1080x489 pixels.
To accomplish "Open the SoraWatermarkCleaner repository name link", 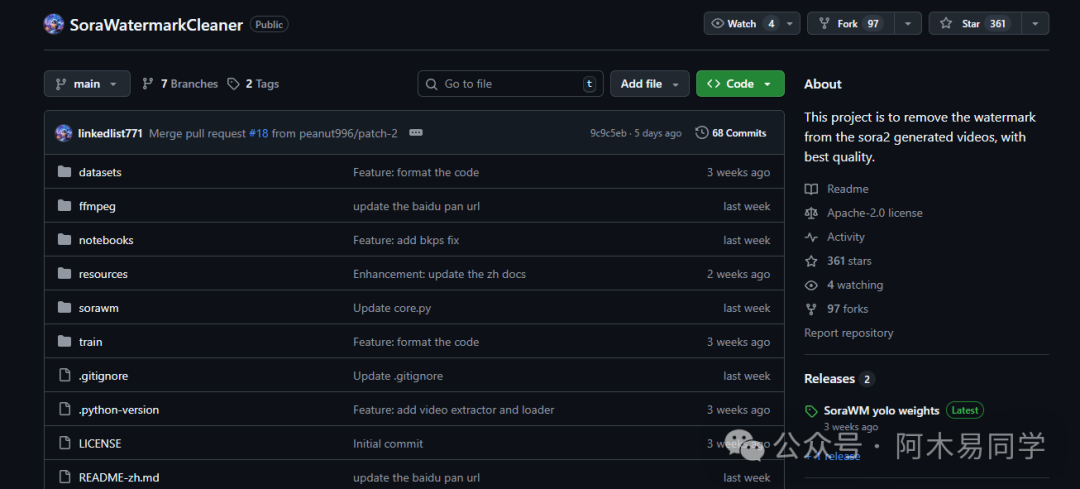I will pyautogui.click(x=156, y=25).
